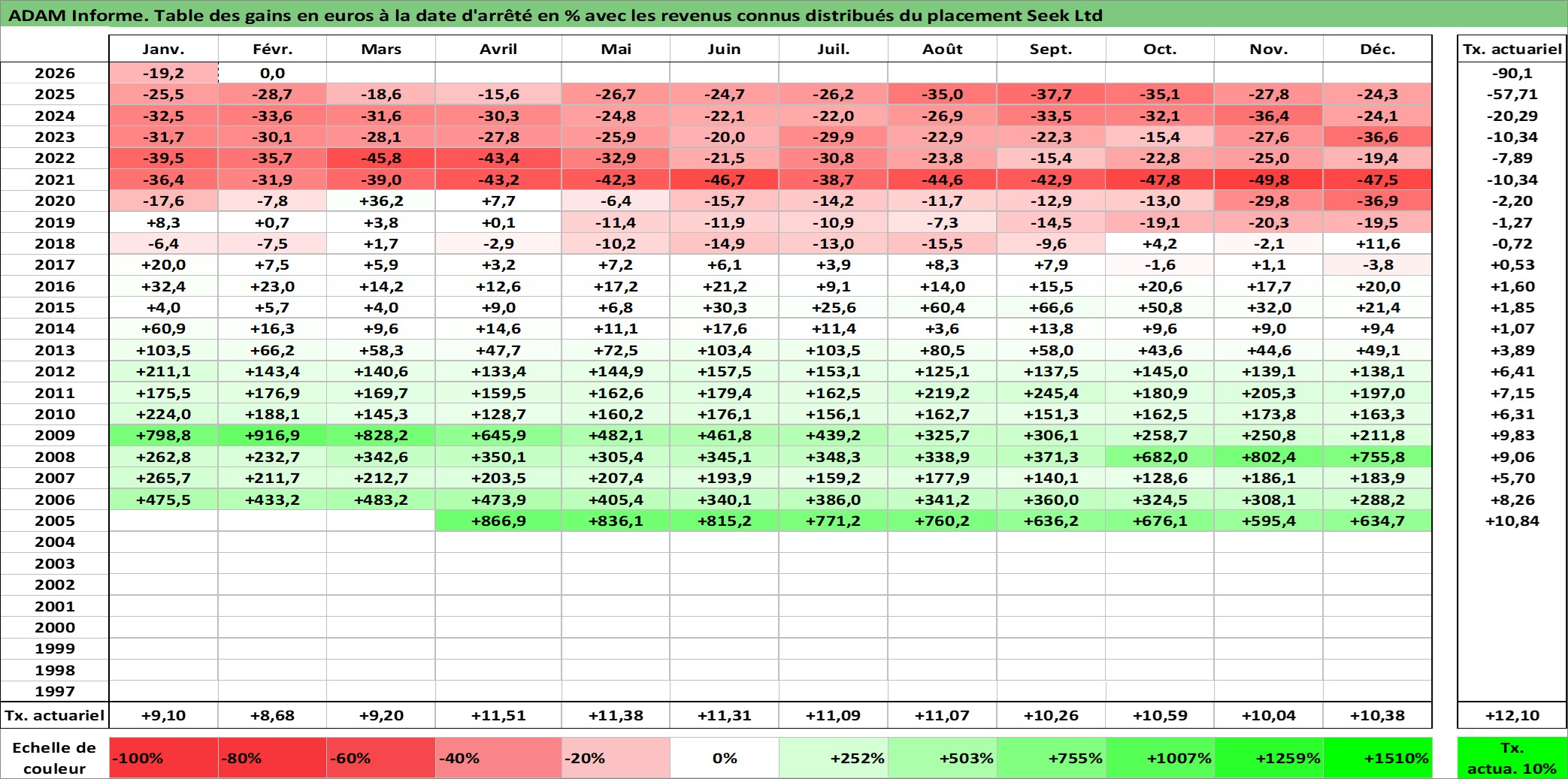Click the -36,6 cell in 2023
This screenshot has height=779, width=1568.
[1377, 137]
